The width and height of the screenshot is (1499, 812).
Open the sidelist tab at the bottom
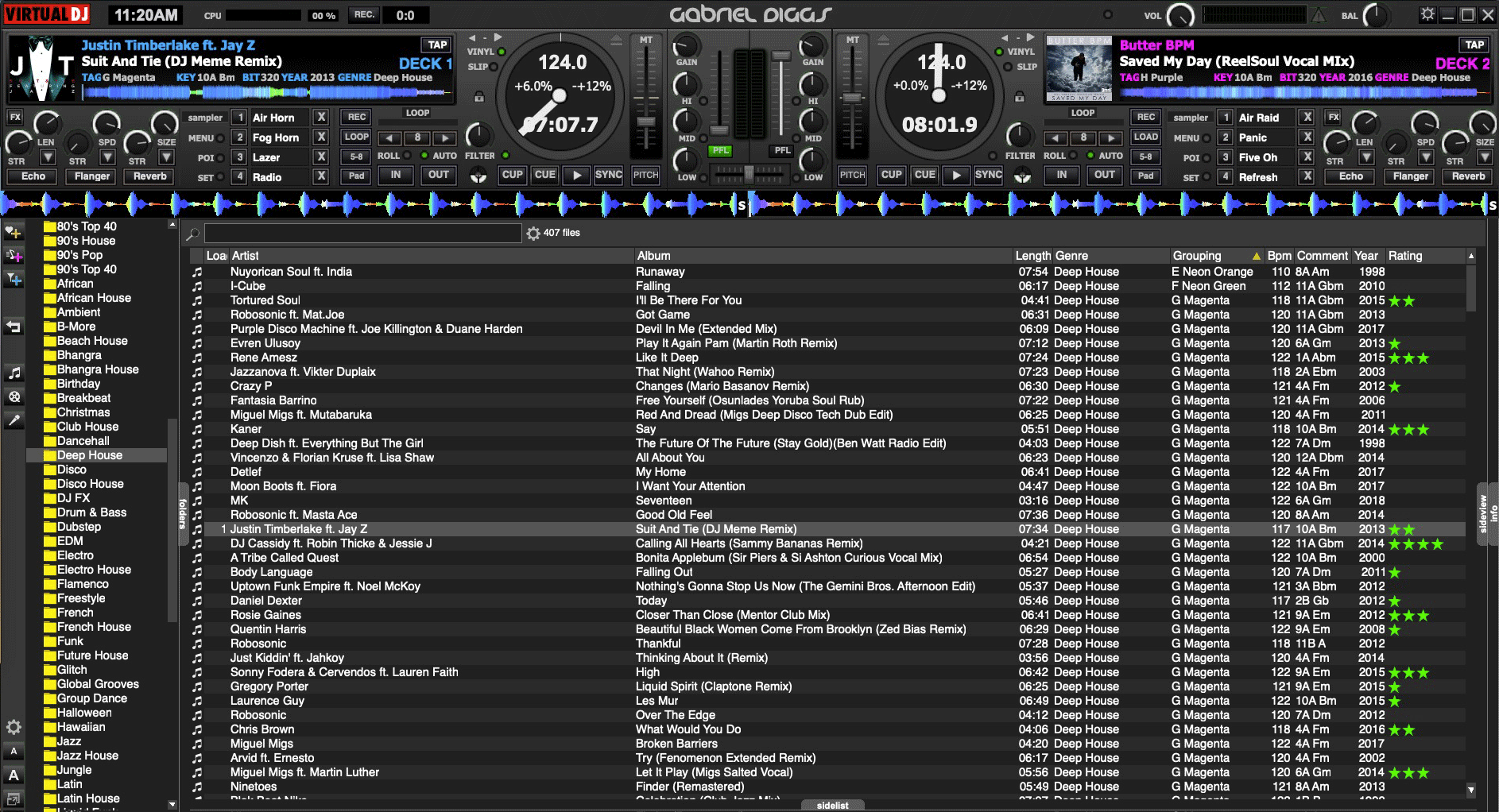[832, 806]
